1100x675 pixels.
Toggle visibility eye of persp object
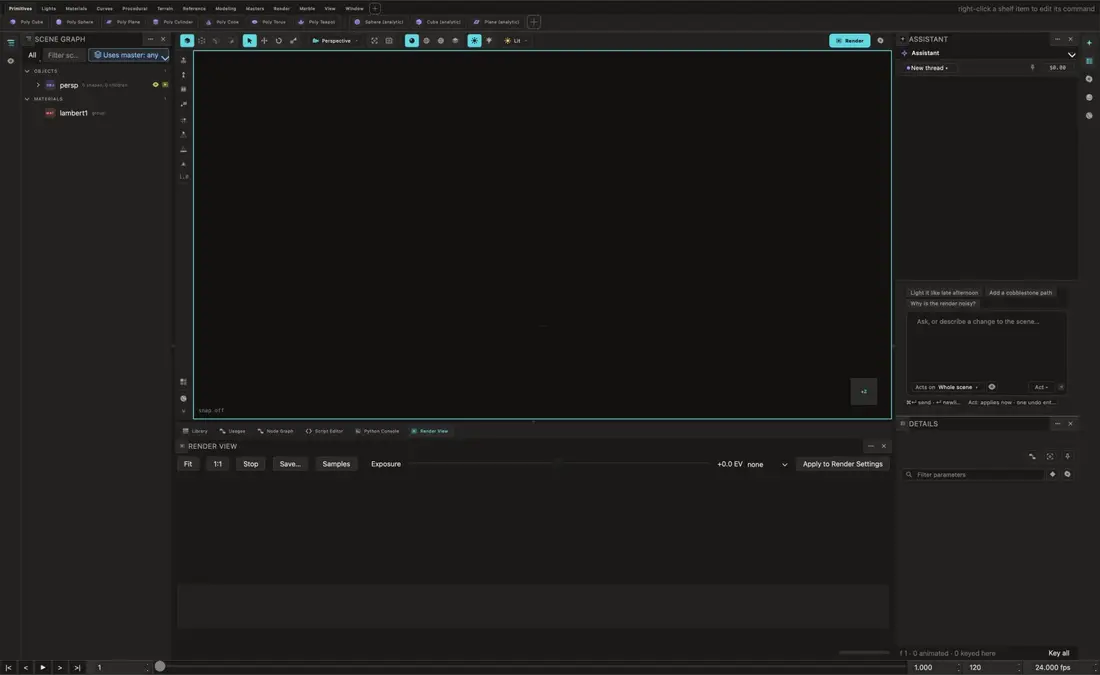tap(156, 85)
